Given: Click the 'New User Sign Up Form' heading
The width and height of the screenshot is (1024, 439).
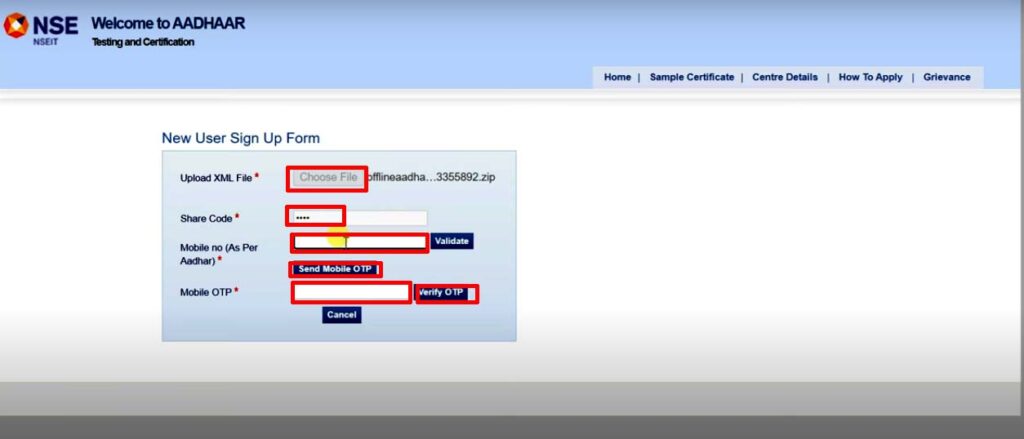Looking at the screenshot, I should coord(241,138).
